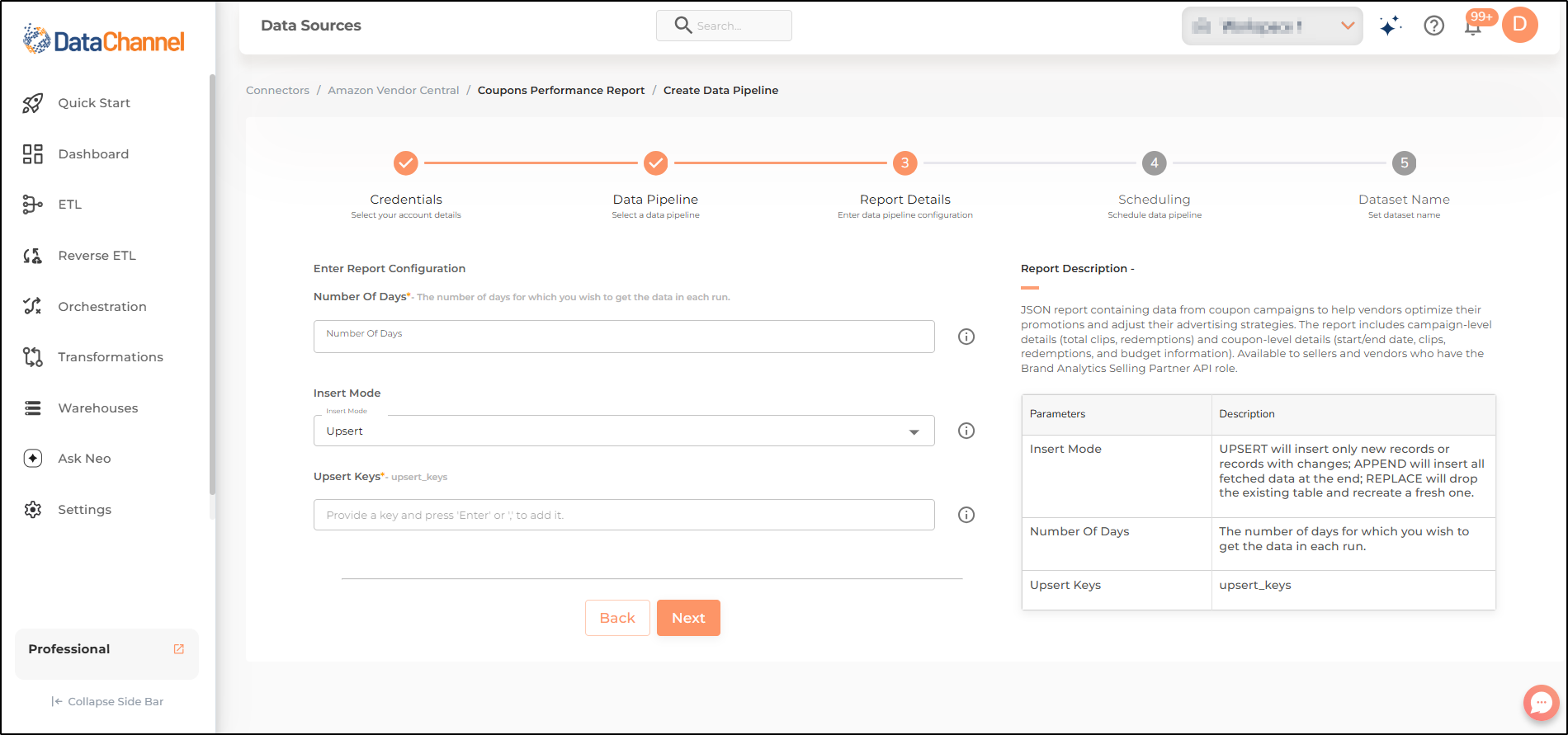The image size is (1568, 735).
Task: Expand the workspace selector dropdown
Action: coord(1273,26)
